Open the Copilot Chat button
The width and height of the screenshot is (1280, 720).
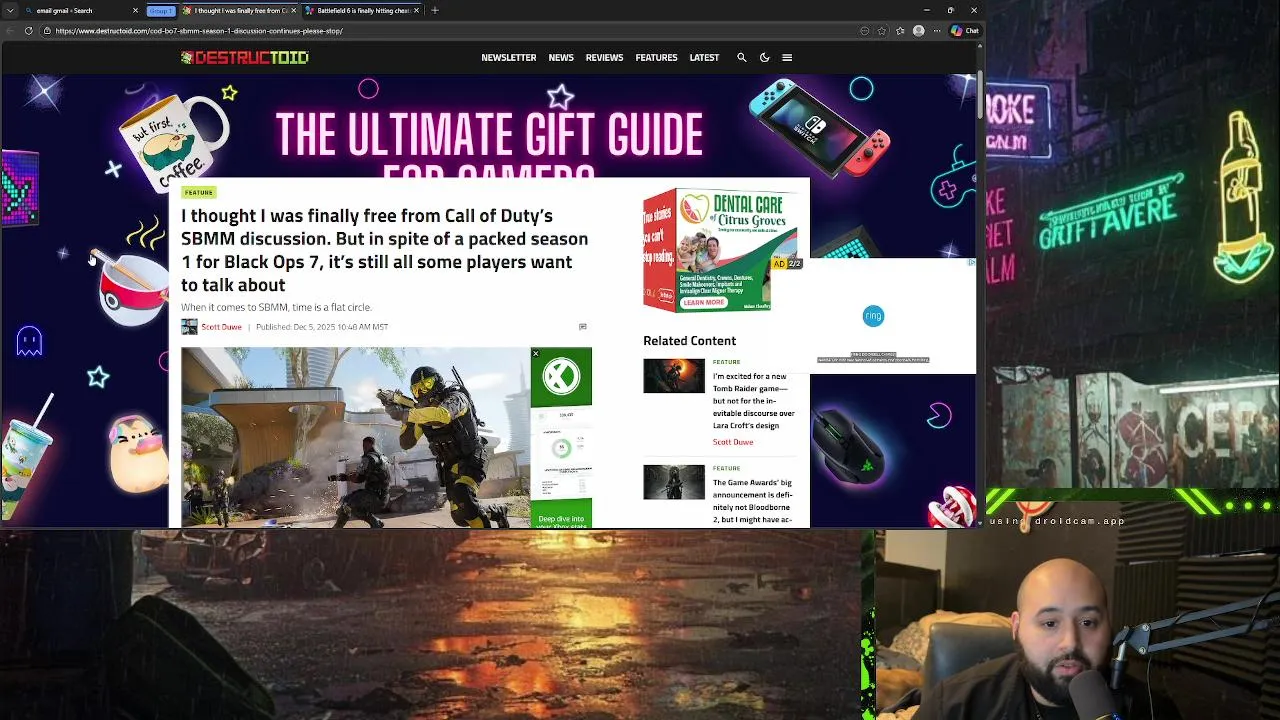[965, 31]
